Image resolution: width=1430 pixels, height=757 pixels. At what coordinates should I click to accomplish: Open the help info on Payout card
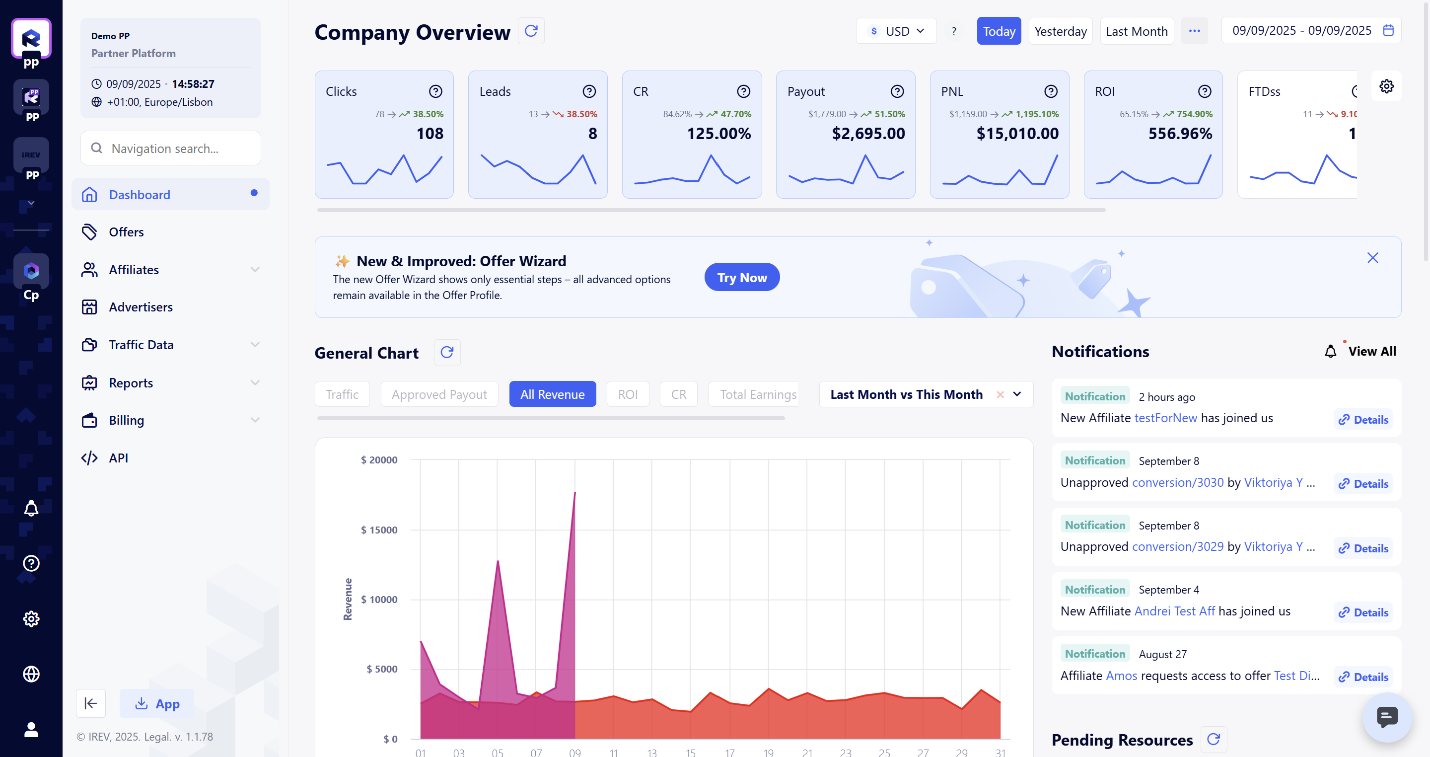click(x=898, y=91)
